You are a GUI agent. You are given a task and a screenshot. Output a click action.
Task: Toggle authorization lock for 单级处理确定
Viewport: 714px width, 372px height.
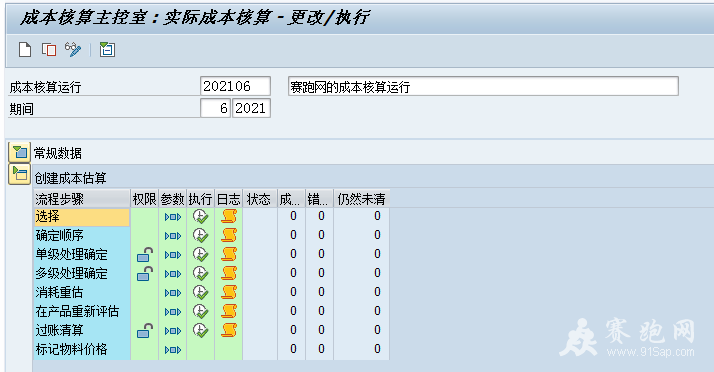click(145, 255)
